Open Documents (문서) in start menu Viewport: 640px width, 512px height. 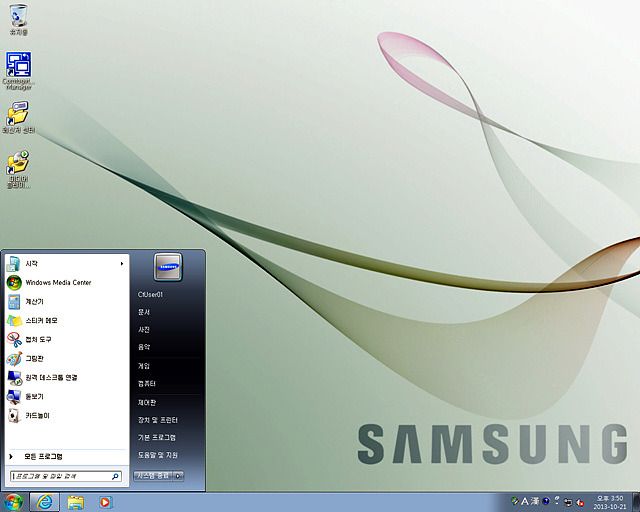[x=144, y=312]
